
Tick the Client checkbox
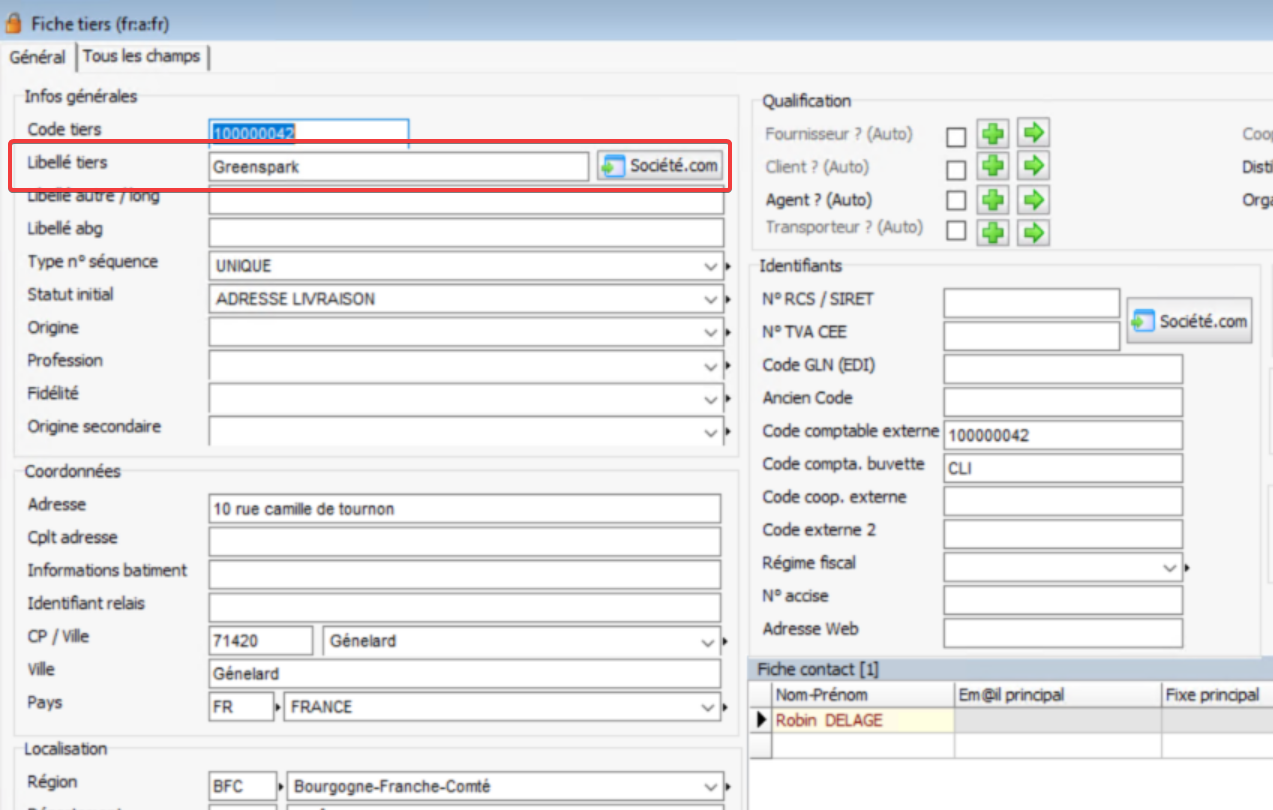click(x=956, y=169)
